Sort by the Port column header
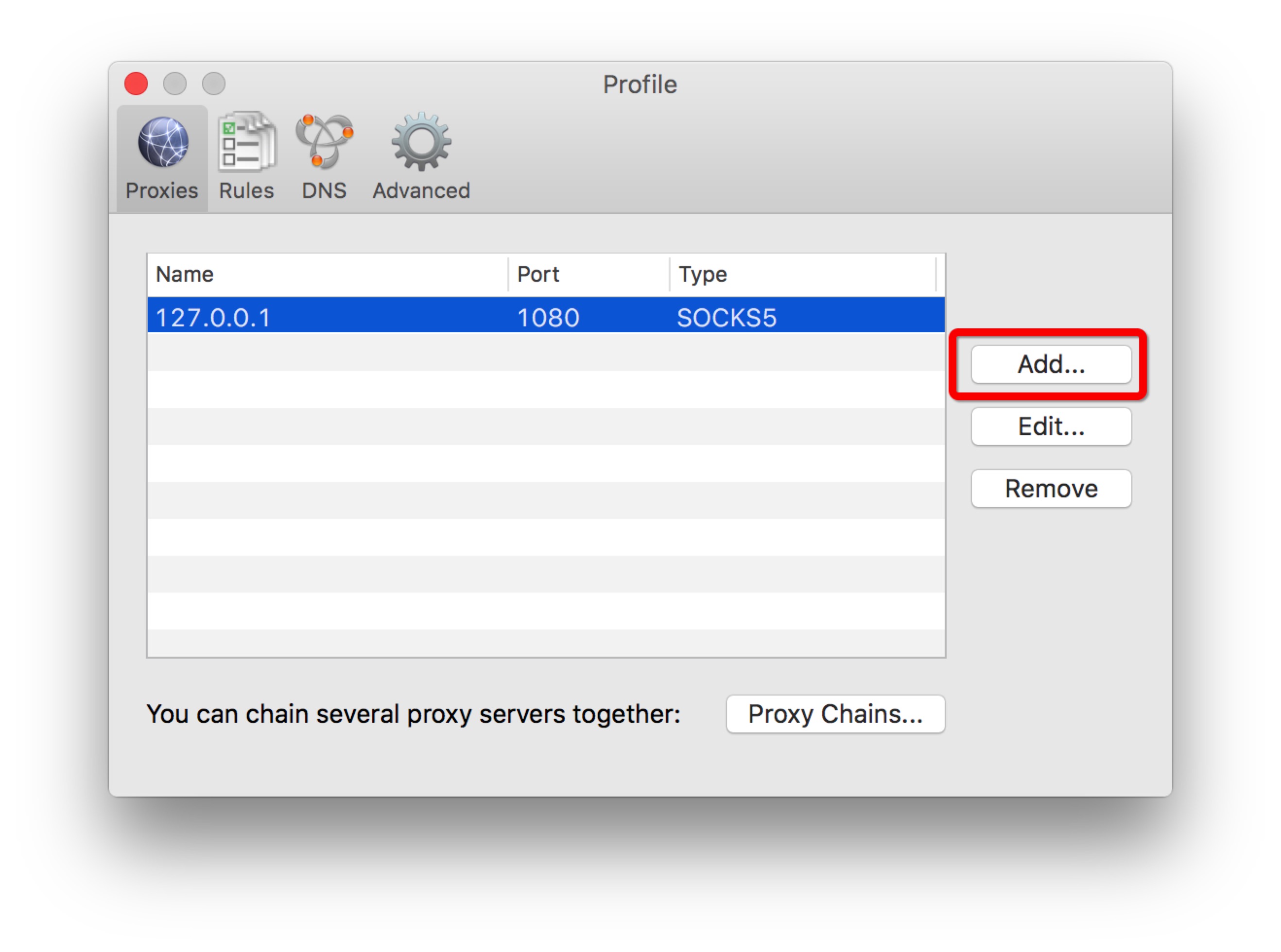 pos(538,274)
